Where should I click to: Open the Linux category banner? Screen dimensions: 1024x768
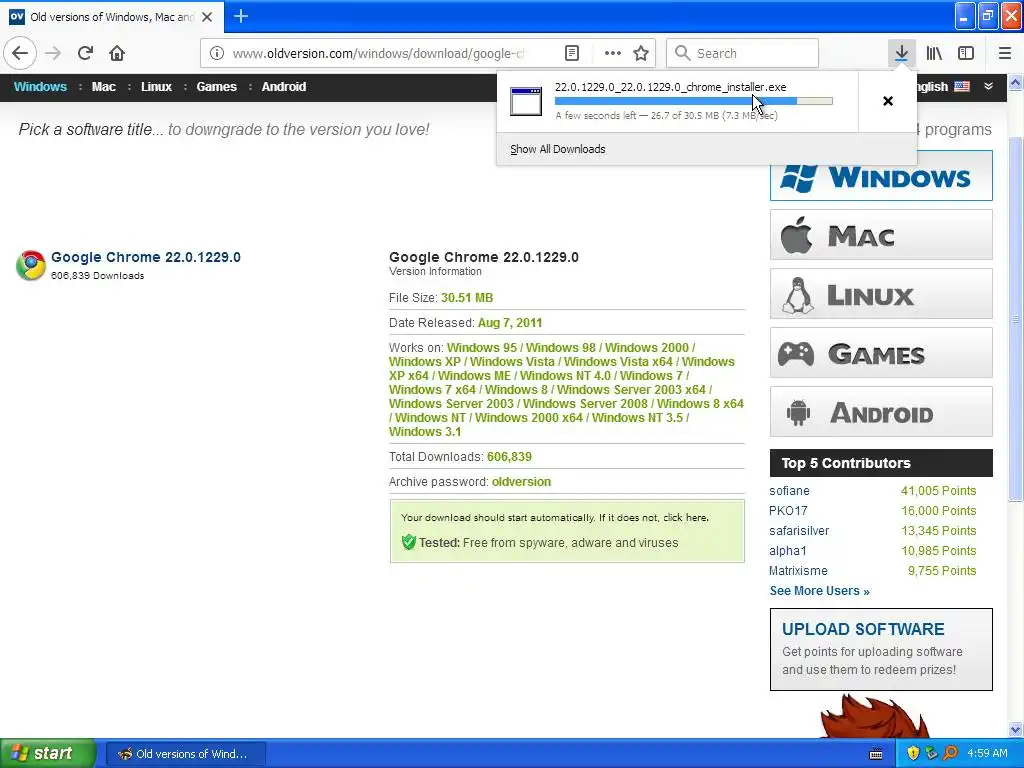point(881,293)
